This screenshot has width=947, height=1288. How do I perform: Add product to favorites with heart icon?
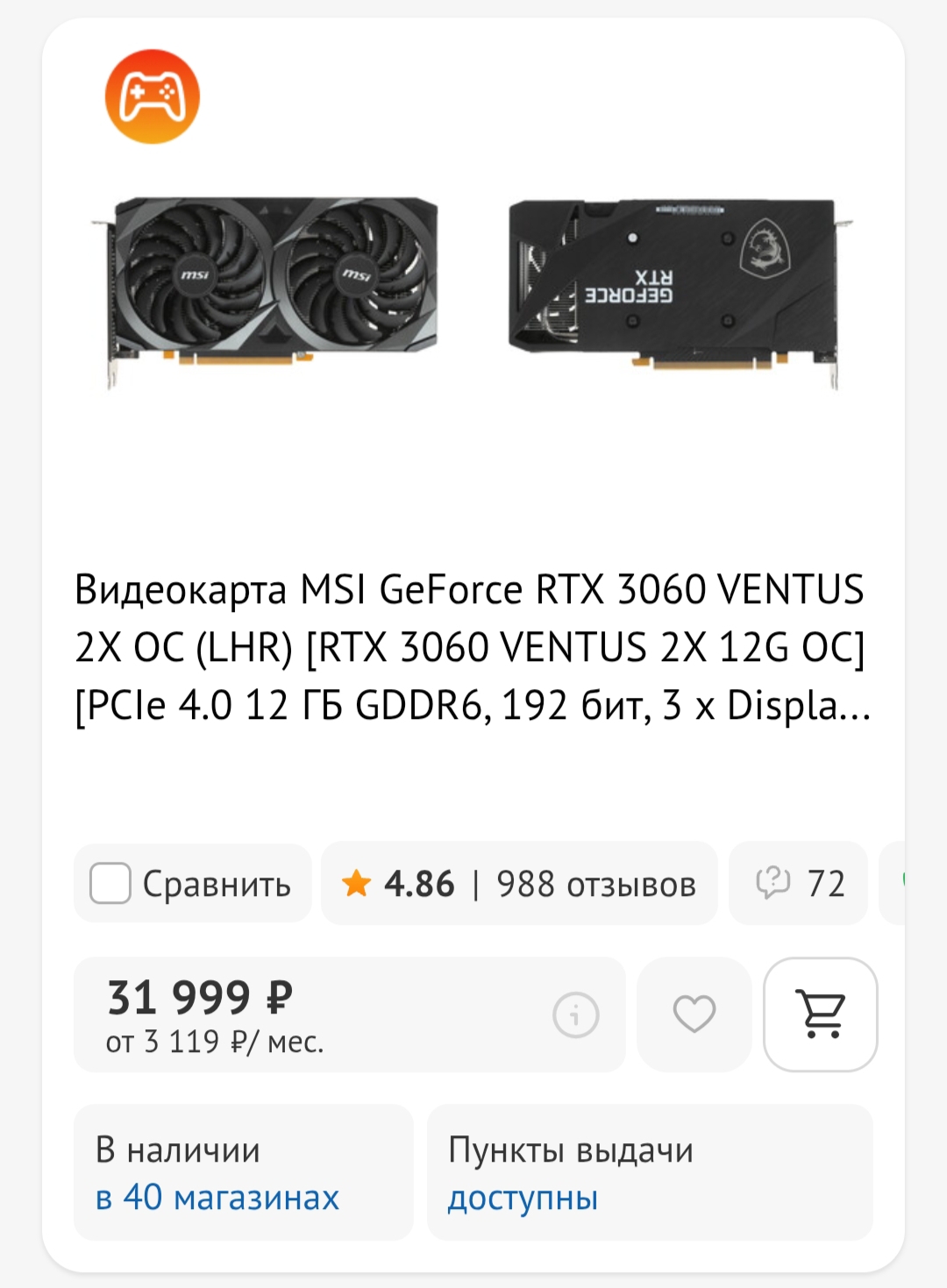694,1014
